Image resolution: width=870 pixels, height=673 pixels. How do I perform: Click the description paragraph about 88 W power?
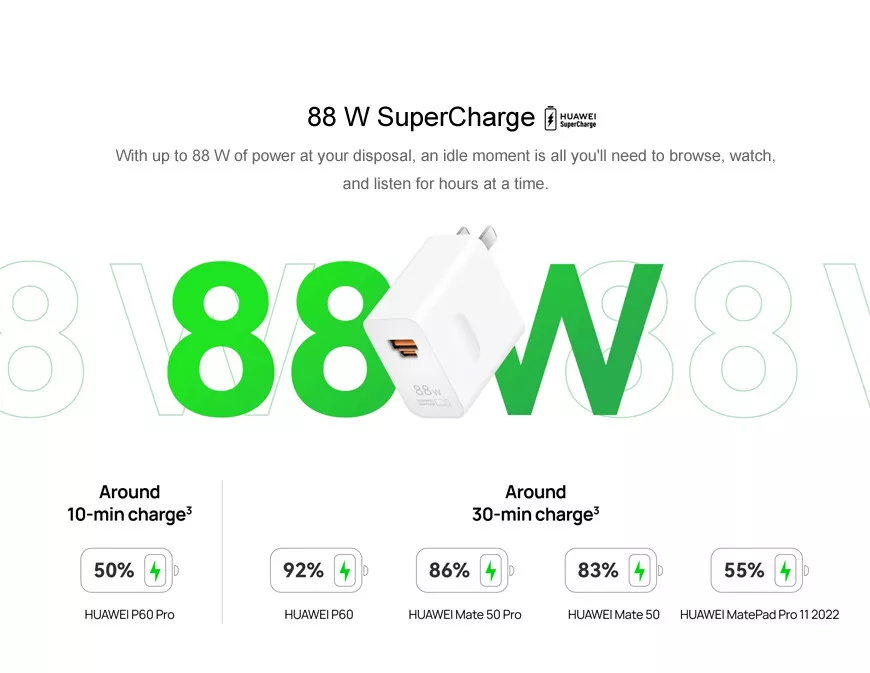tap(445, 169)
